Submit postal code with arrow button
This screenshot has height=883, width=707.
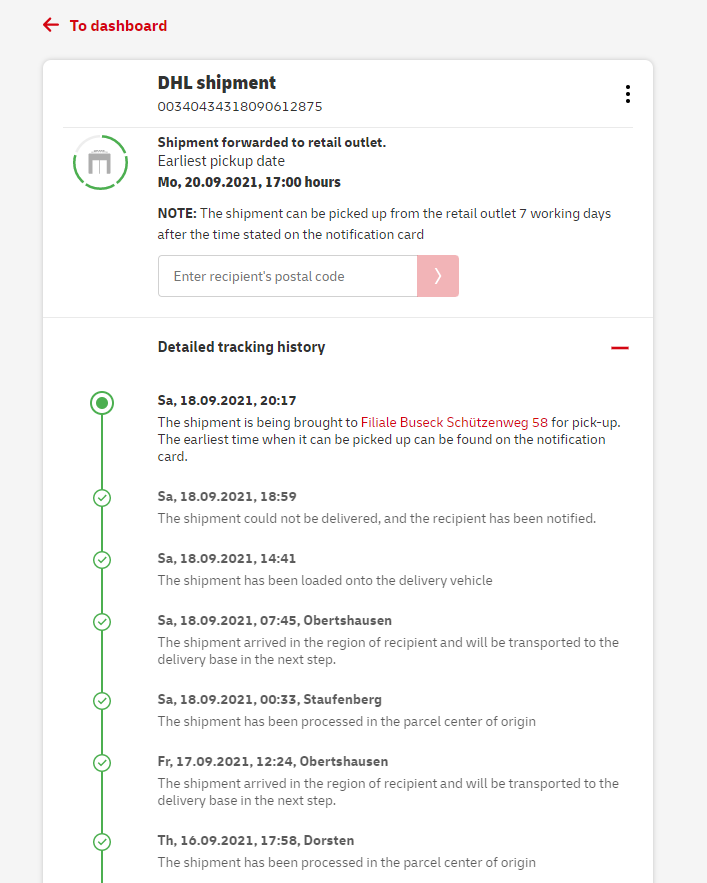pyautogui.click(x=438, y=276)
